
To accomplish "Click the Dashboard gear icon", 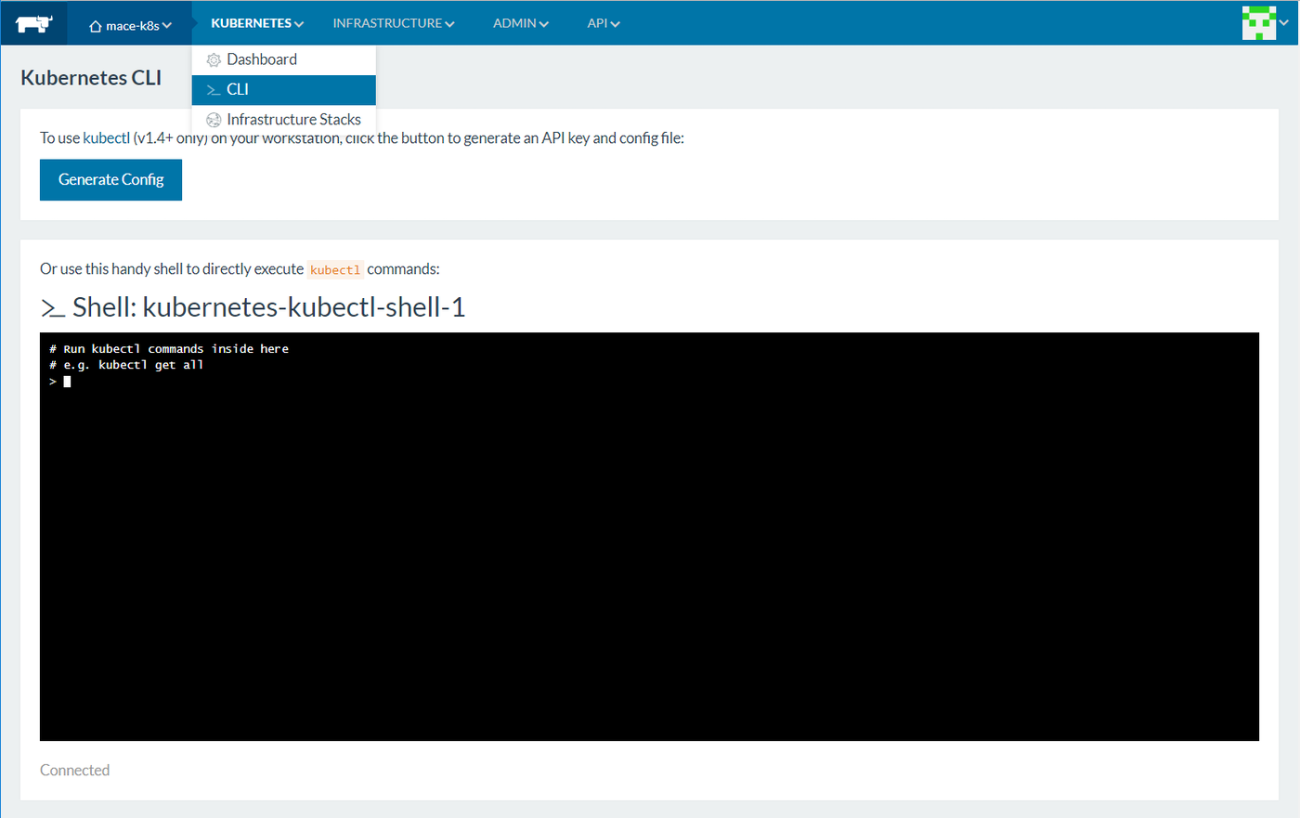I will [213, 60].
